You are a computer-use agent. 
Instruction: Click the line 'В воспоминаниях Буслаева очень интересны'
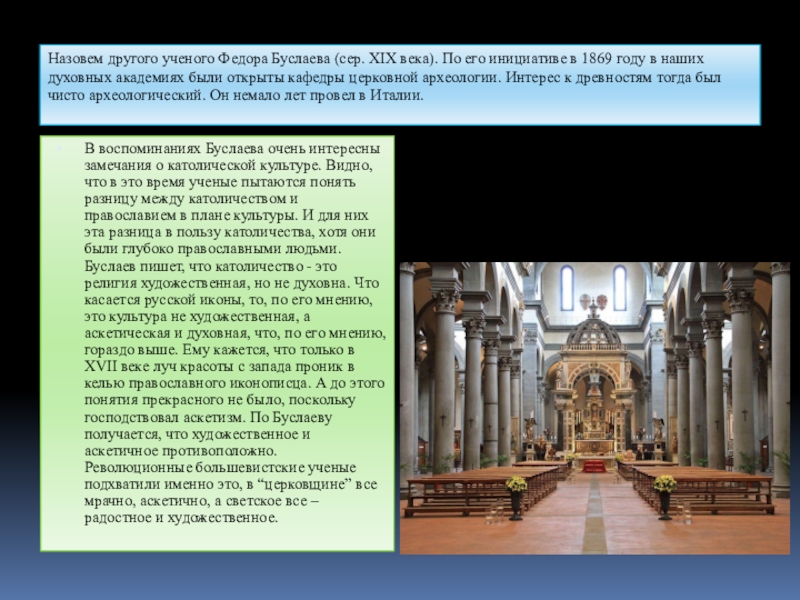(x=232, y=148)
